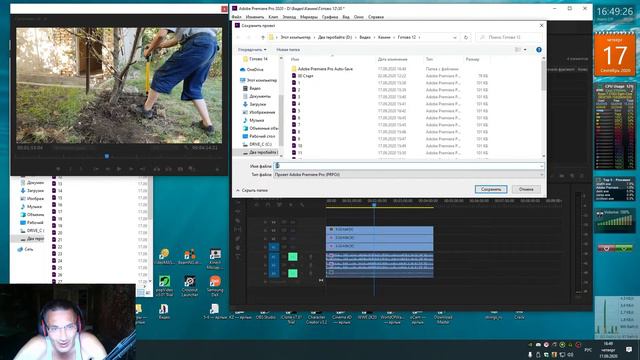Click Mark In in the monitor

click(x=70, y=169)
